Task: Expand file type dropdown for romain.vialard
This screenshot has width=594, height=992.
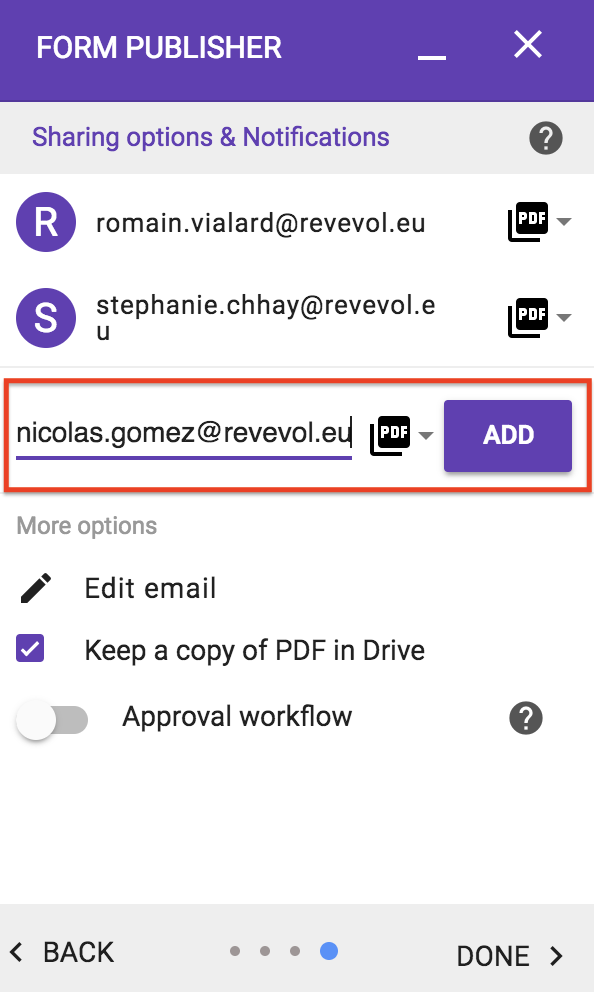Action: pos(564,221)
